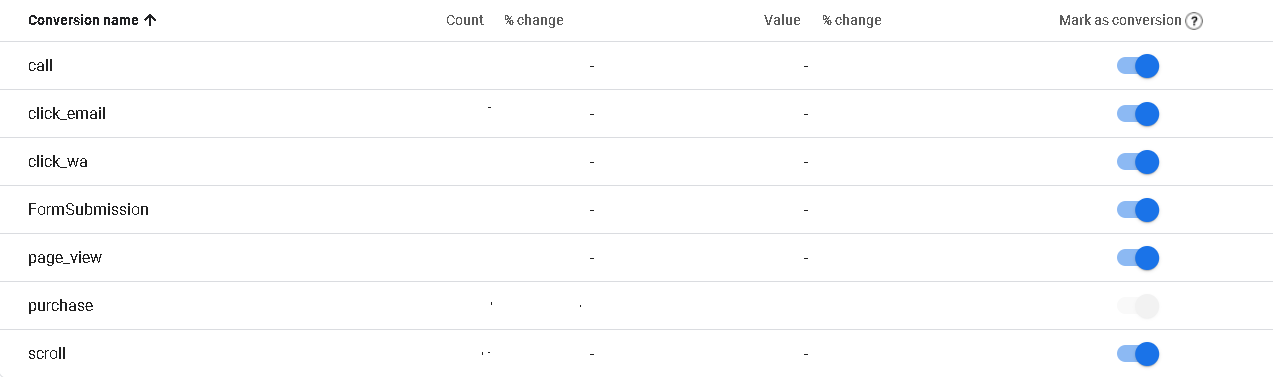Click the greyed purchase conversion toggle
This screenshot has height=377, width=1273.
pos(1138,306)
